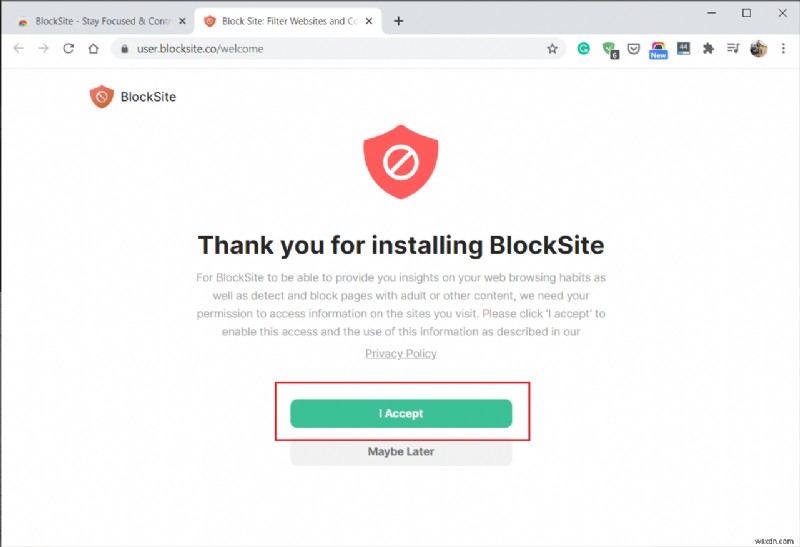Click the green I Accept button
This screenshot has height=547, width=800.
401,413
